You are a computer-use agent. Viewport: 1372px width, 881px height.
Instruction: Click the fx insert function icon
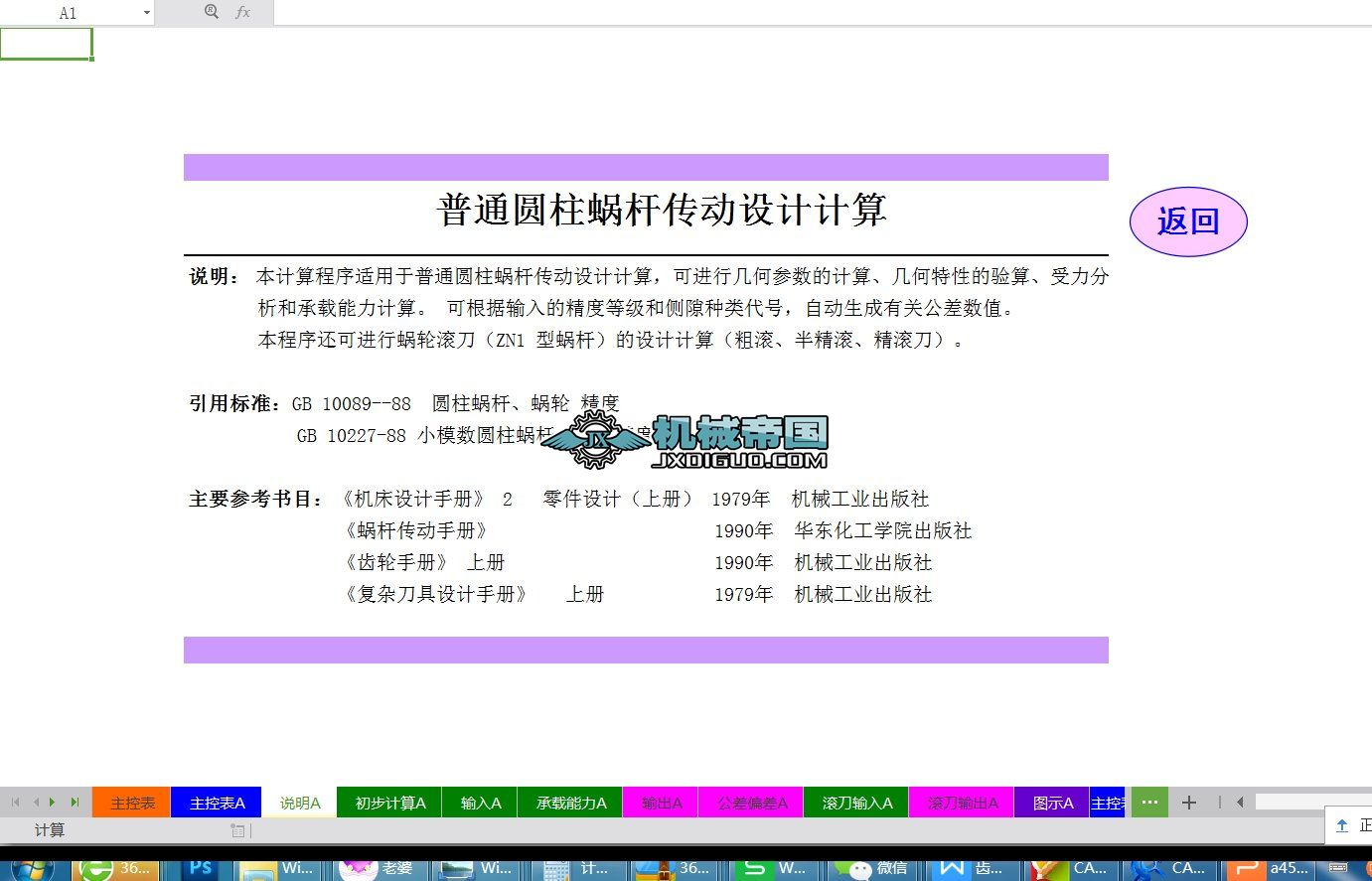click(242, 12)
